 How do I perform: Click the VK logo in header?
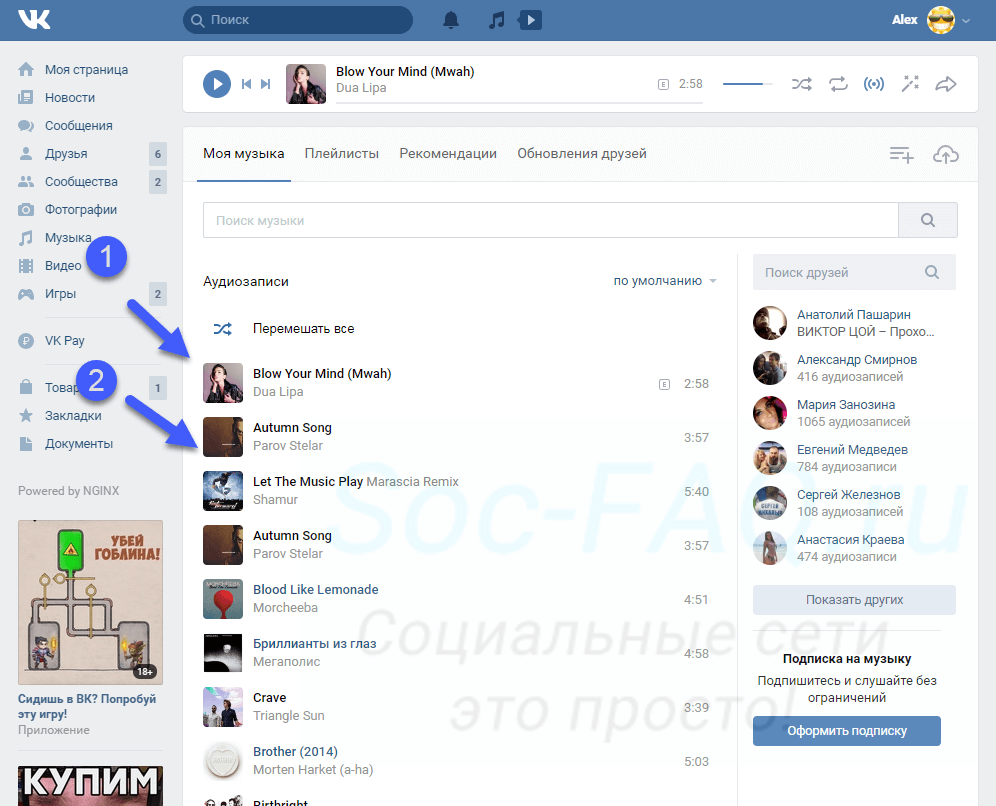click(x=34, y=20)
